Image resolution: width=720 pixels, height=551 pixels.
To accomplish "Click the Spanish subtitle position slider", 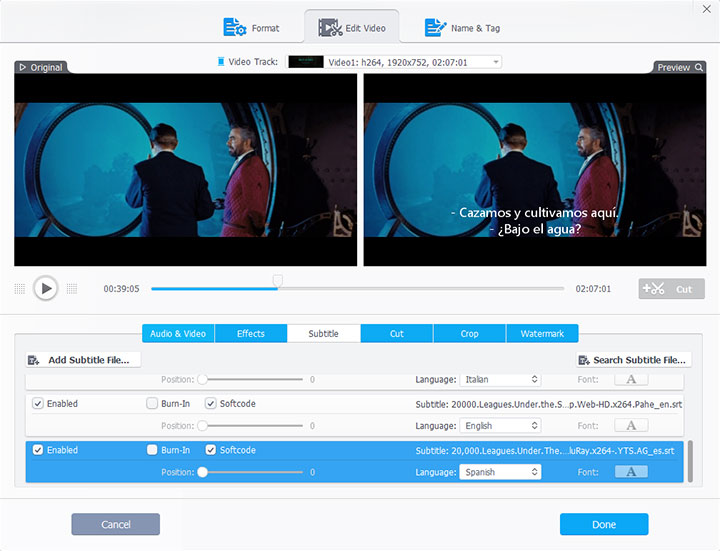I will (x=250, y=472).
